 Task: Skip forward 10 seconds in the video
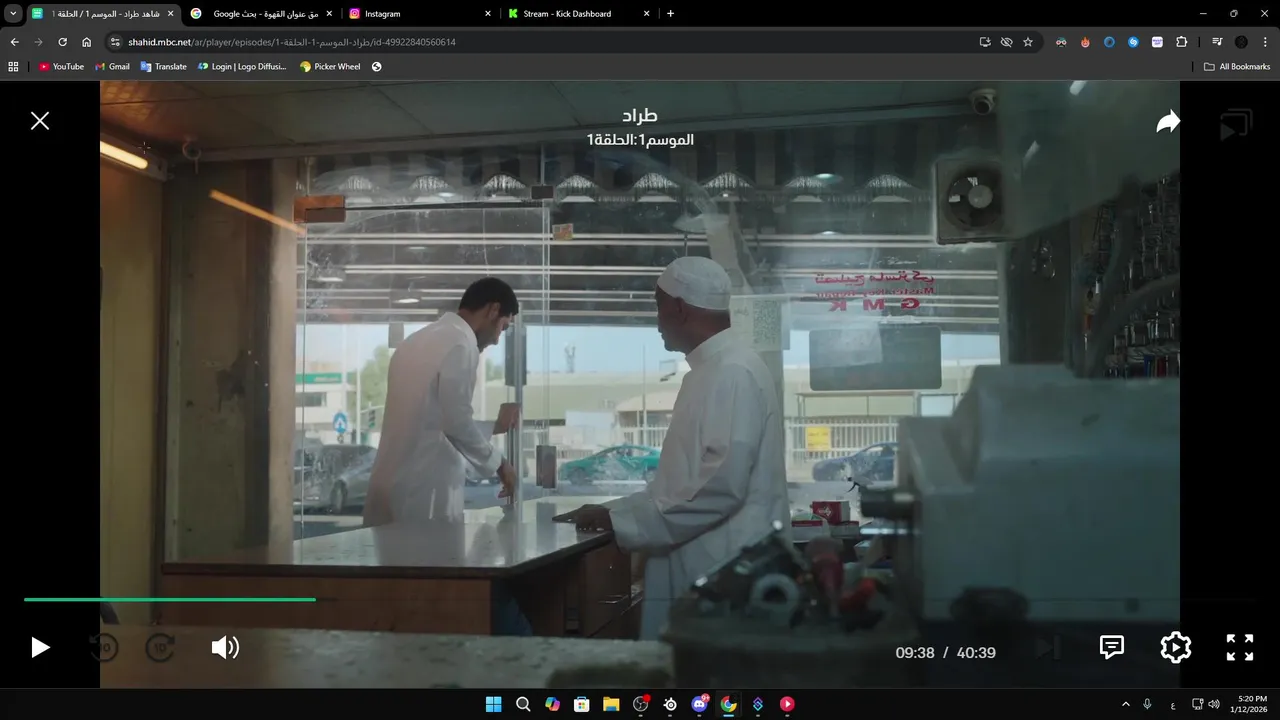pos(161,648)
